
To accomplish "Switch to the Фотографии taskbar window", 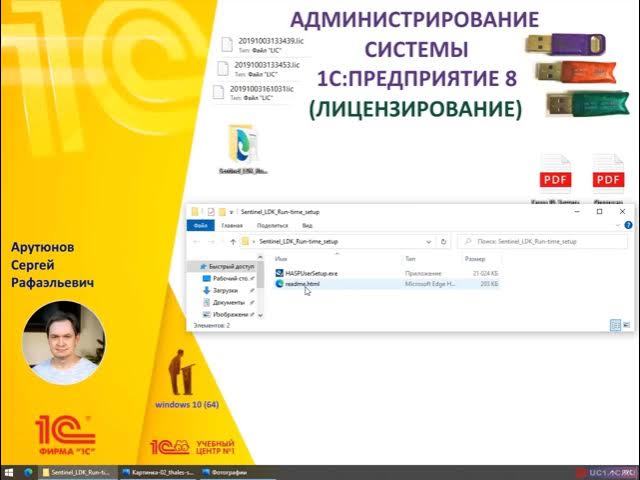I will 224,473.
